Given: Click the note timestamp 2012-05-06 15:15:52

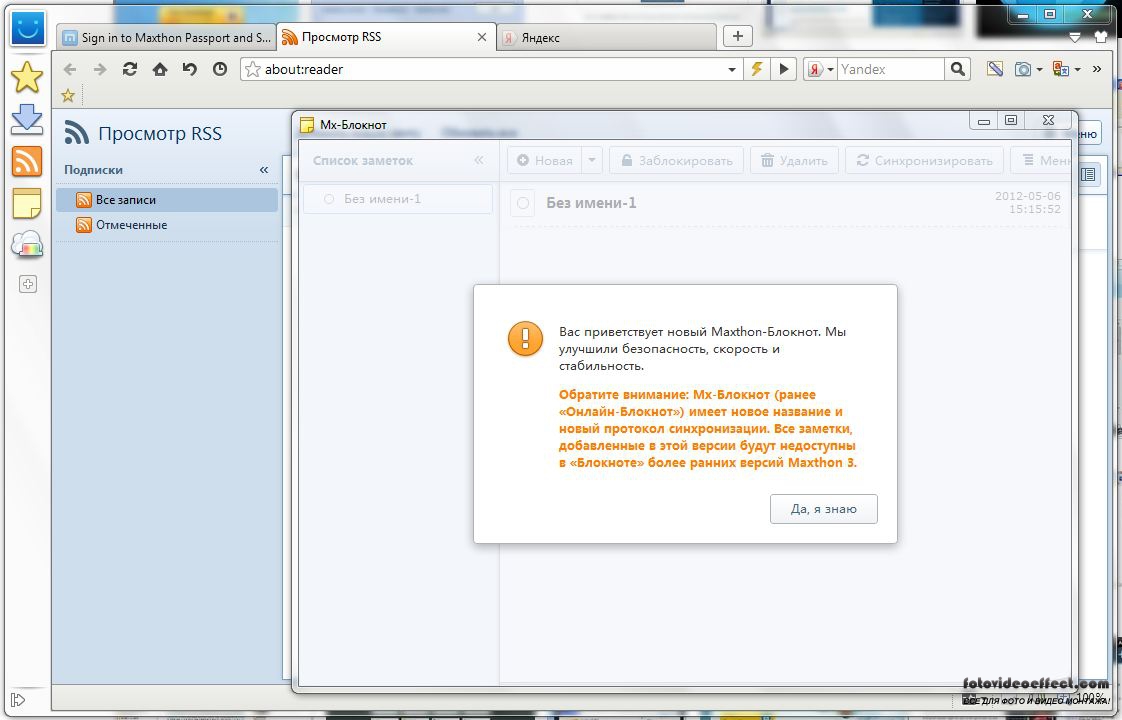Looking at the screenshot, I should tap(1028, 203).
